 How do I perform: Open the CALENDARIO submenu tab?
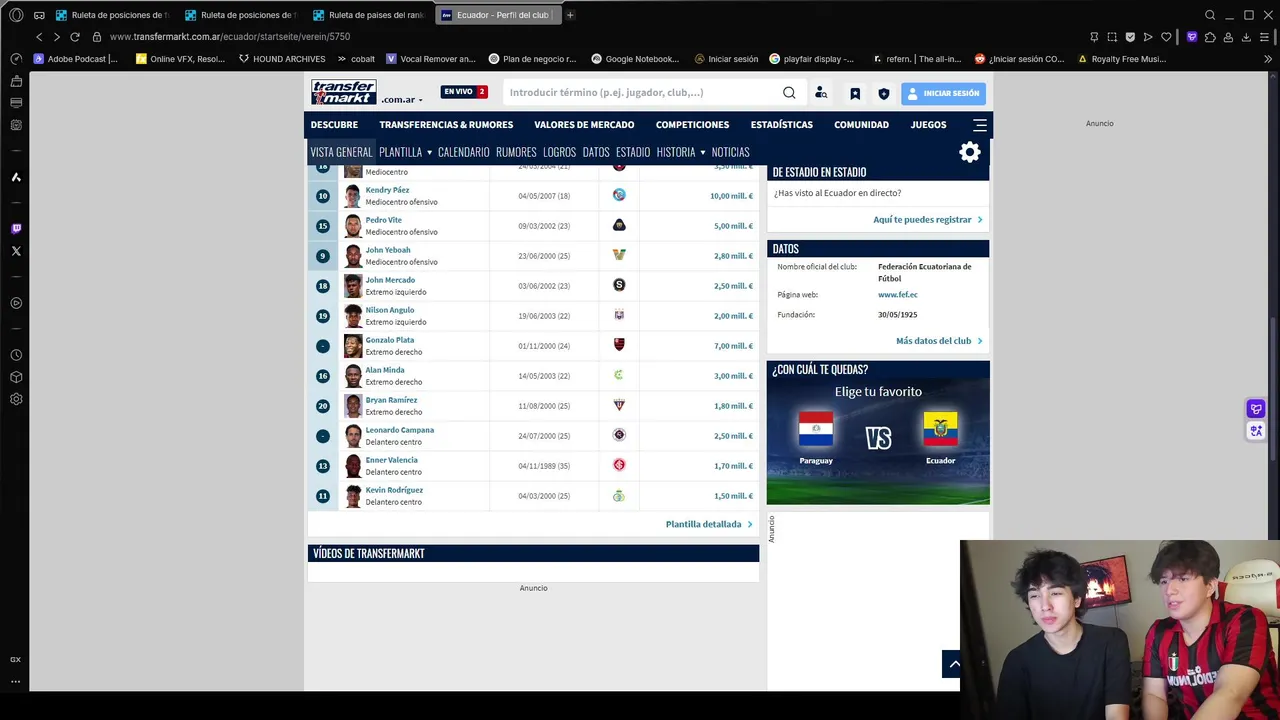tap(463, 152)
